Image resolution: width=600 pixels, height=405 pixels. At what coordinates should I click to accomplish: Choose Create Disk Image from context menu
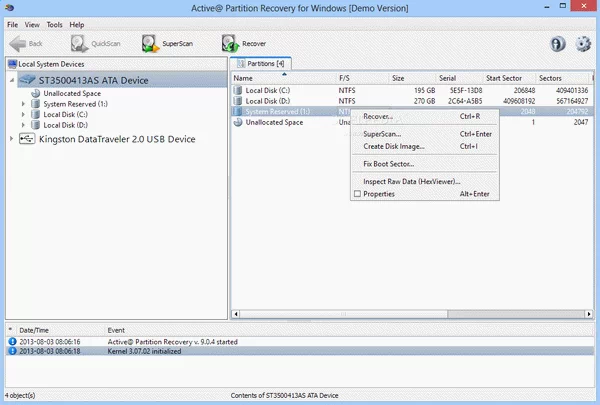pos(393,146)
